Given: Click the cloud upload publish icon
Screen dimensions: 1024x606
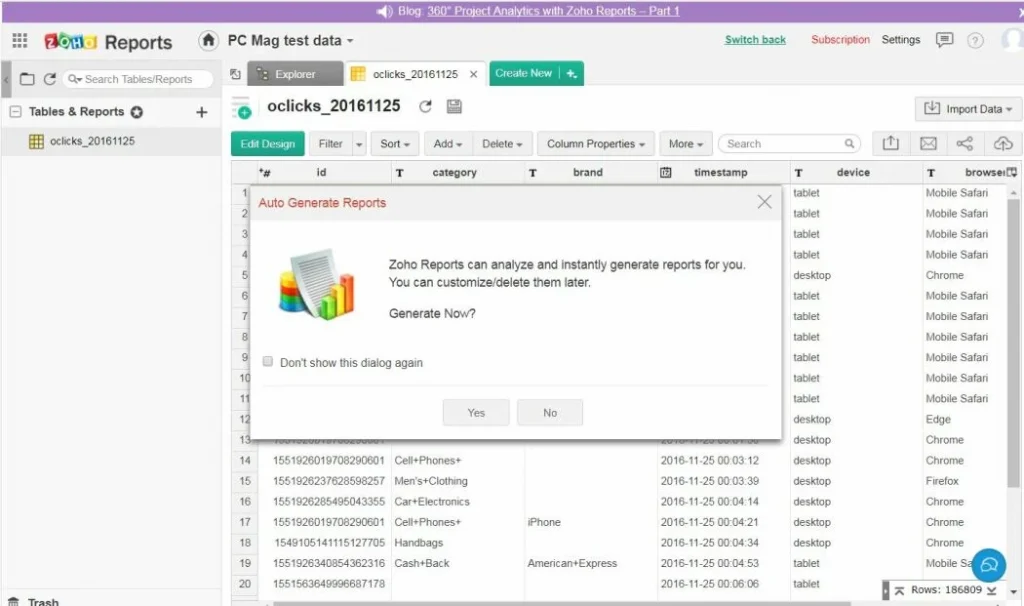Looking at the screenshot, I should [x=1002, y=144].
